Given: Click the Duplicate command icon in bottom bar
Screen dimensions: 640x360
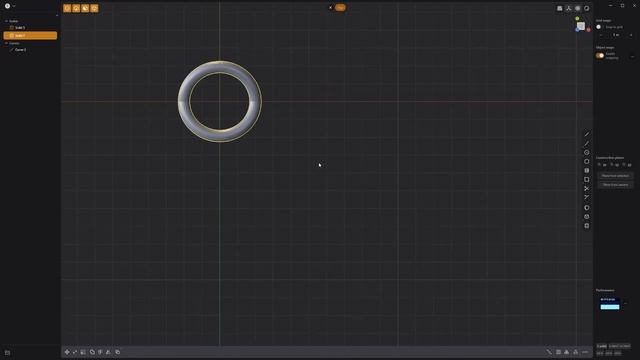Looking at the screenshot, I should [118, 352].
